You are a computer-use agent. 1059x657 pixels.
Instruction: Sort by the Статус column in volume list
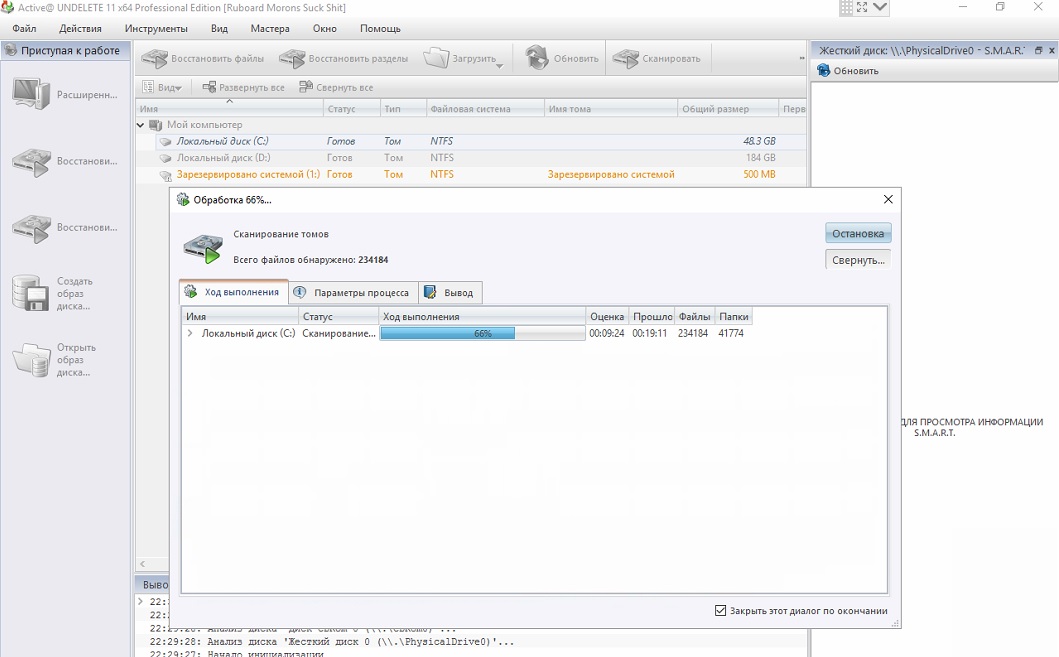(x=351, y=109)
